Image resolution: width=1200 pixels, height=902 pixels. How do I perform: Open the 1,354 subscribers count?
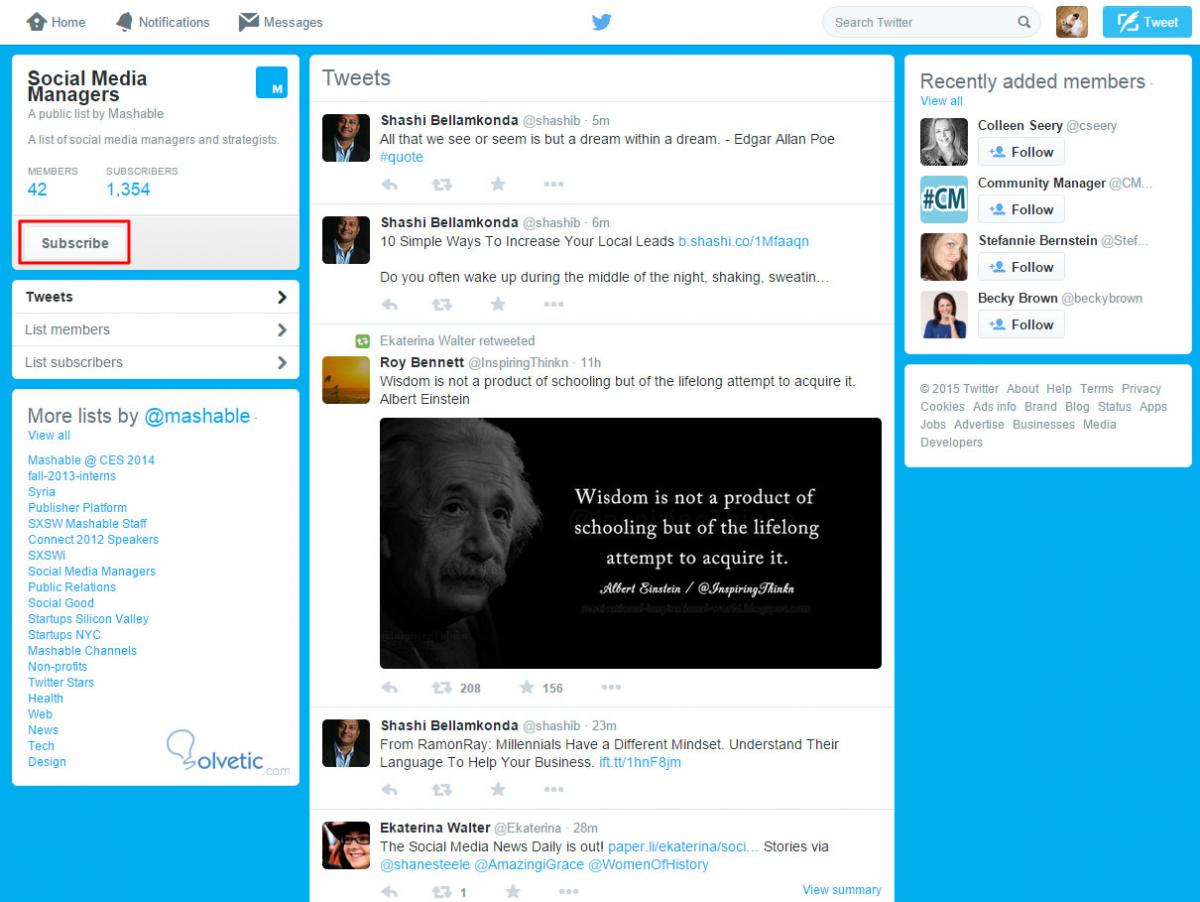point(128,189)
